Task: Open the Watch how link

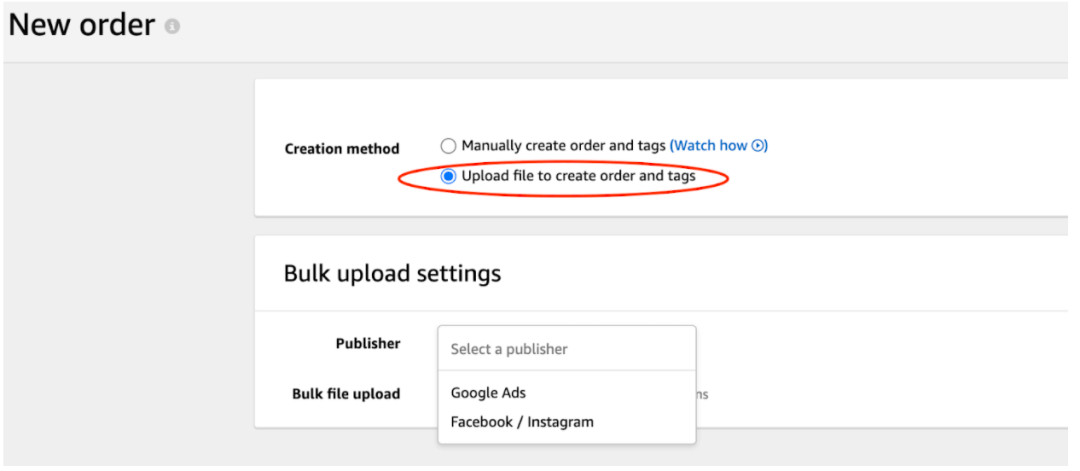Action: (x=711, y=146)
